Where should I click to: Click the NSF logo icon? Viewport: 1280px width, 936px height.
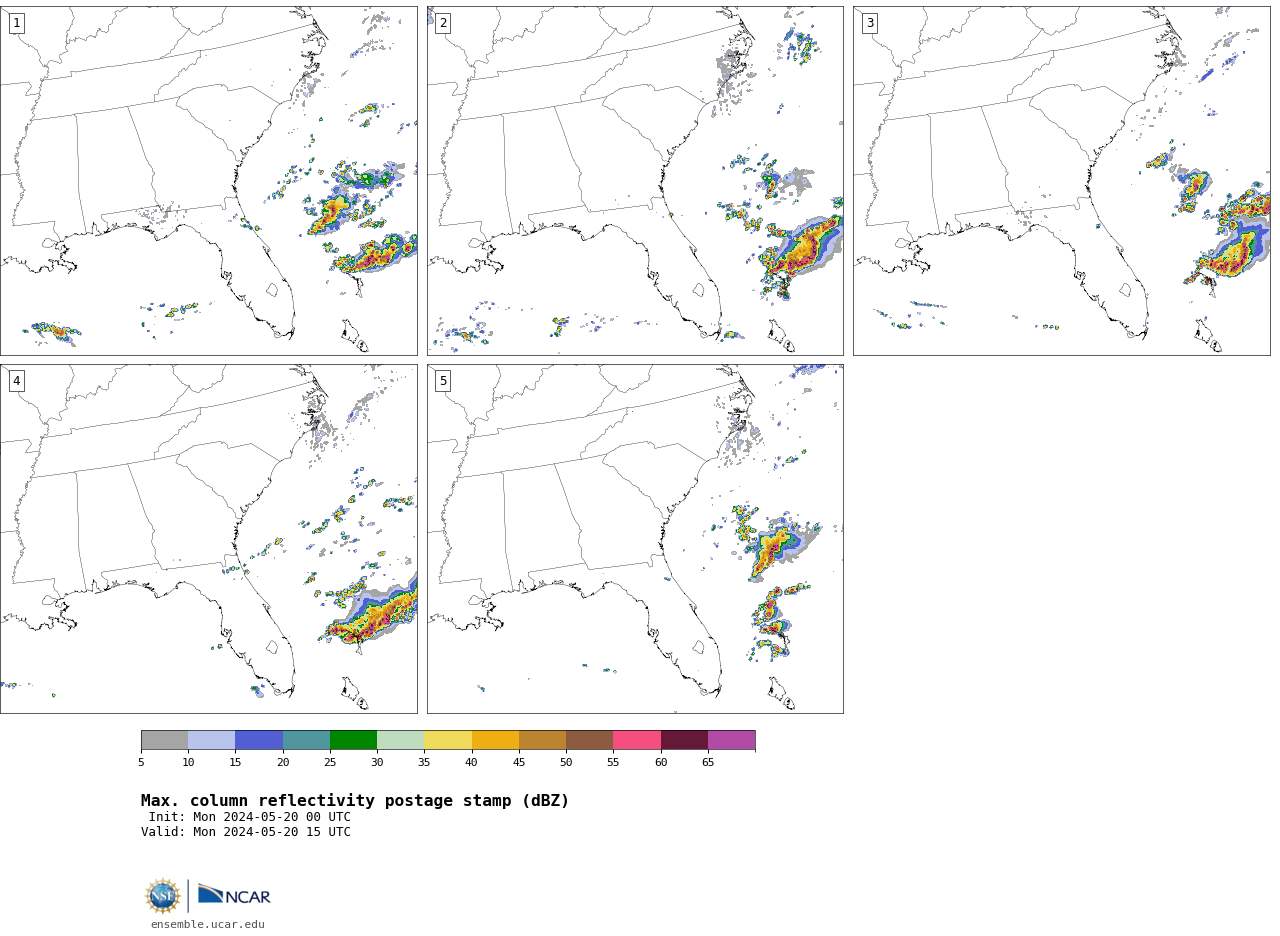coord(163,896)
